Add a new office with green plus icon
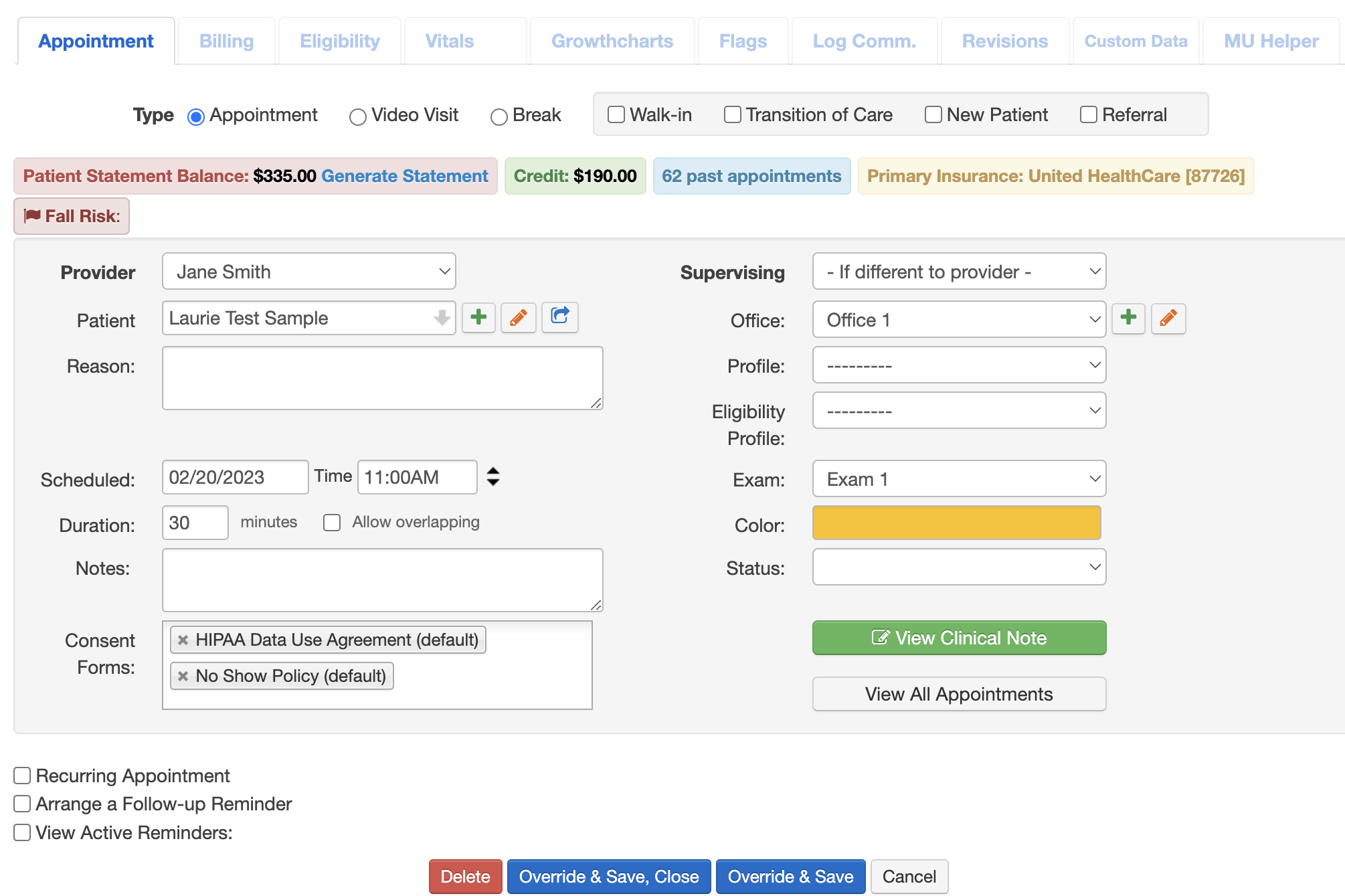The image size is (1345, 896). click(1128, 319)
